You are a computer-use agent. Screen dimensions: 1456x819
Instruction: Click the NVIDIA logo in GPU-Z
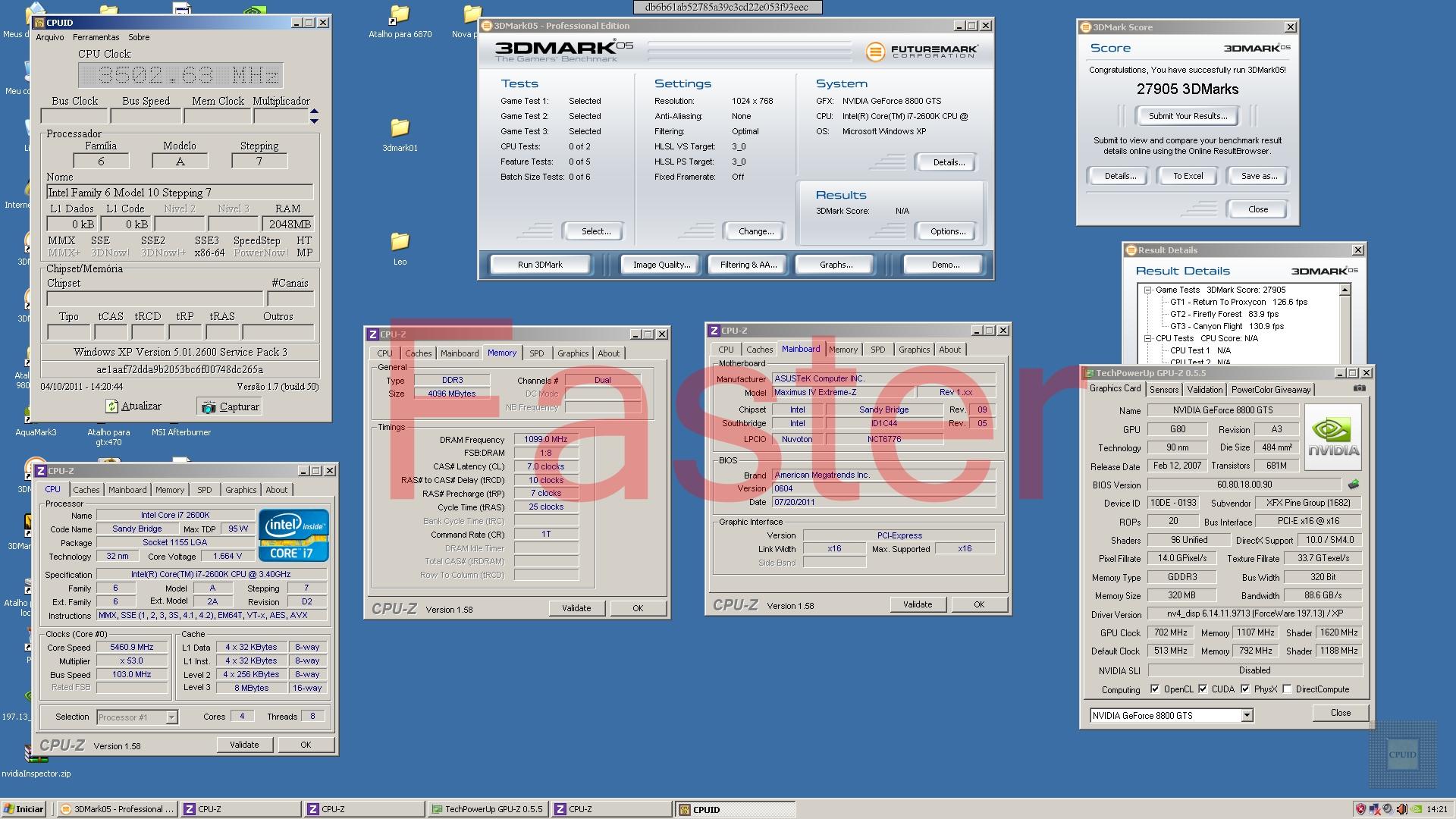(x=1333, y=438)
